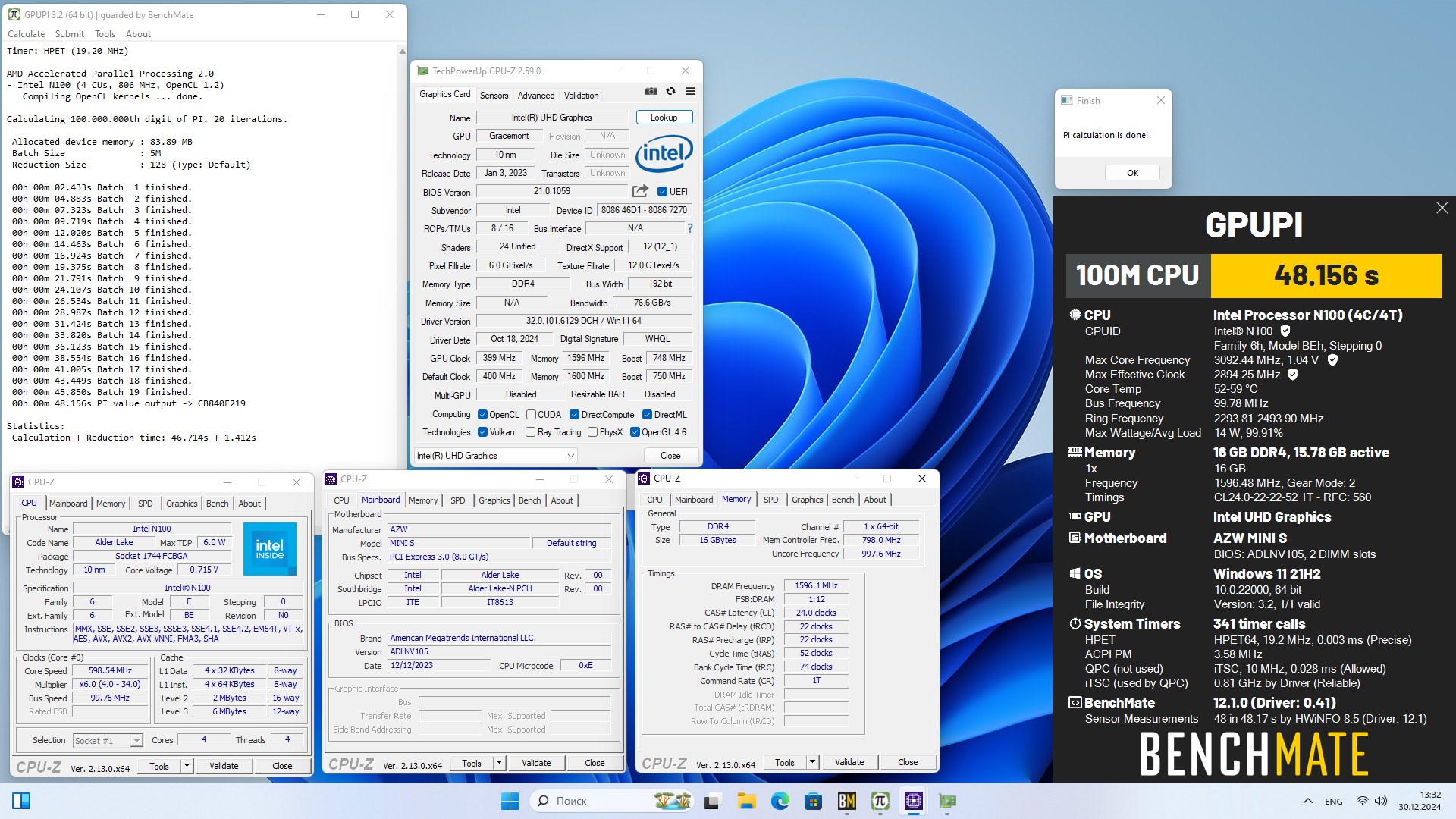
Task: Toggle the PhysX checkbox
Action: point(593,432)
